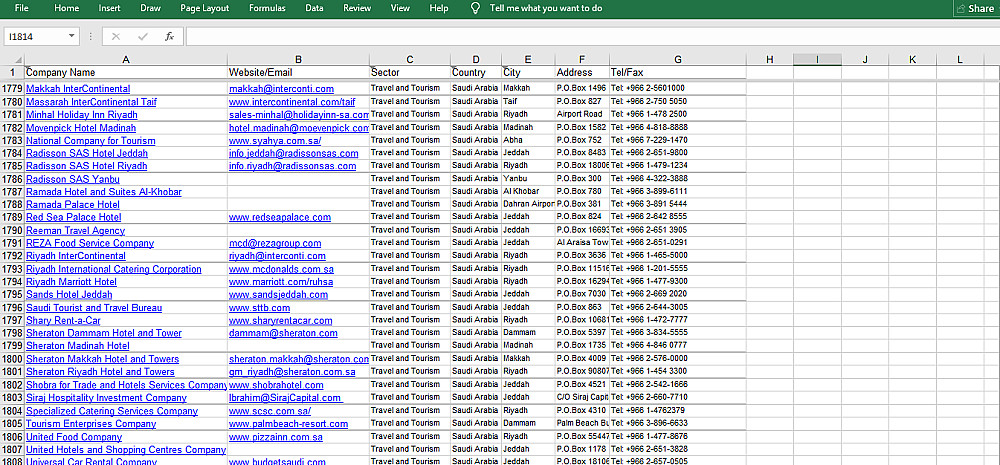Click the www.redseapalace.com website link
Viewport: 1000px width, 465px height.
click(x=279, y=217)
